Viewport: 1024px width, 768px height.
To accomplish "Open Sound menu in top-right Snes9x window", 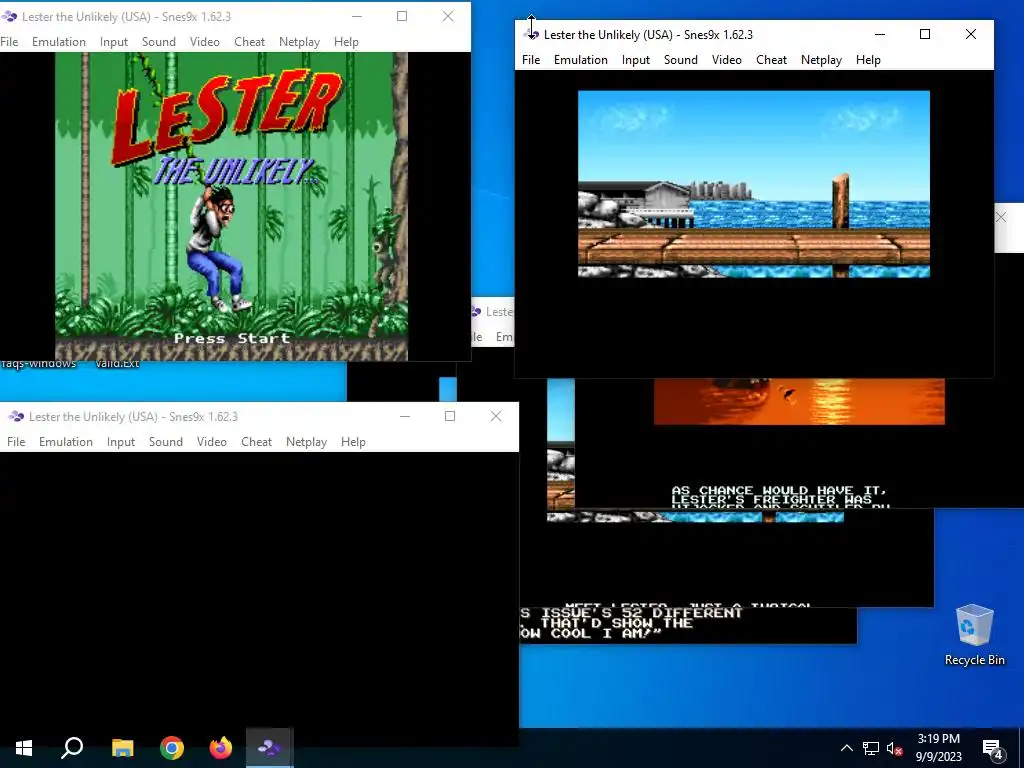I will point(680,60).
